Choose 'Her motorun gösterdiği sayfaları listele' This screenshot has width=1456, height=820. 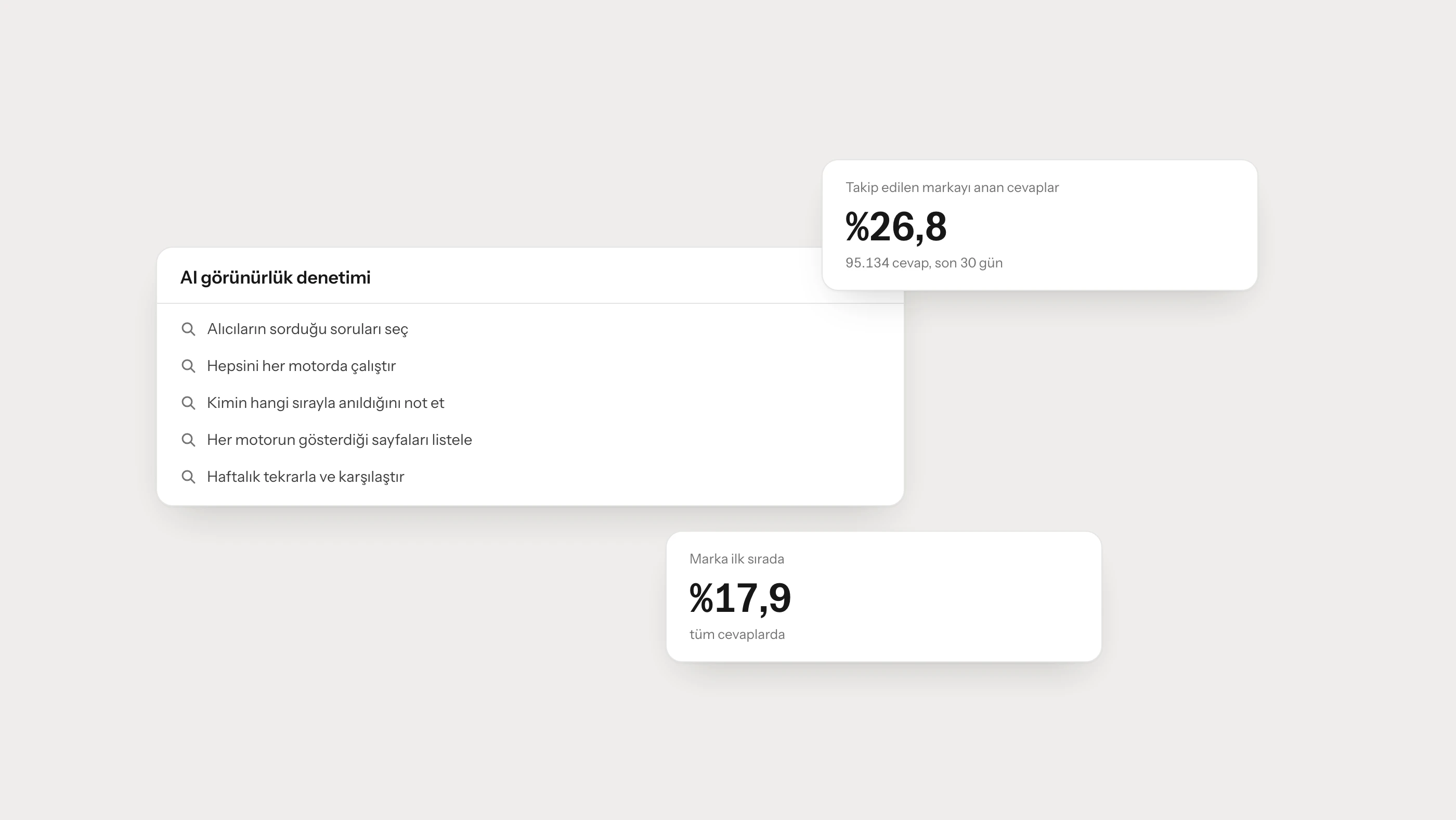coord(530,440)
